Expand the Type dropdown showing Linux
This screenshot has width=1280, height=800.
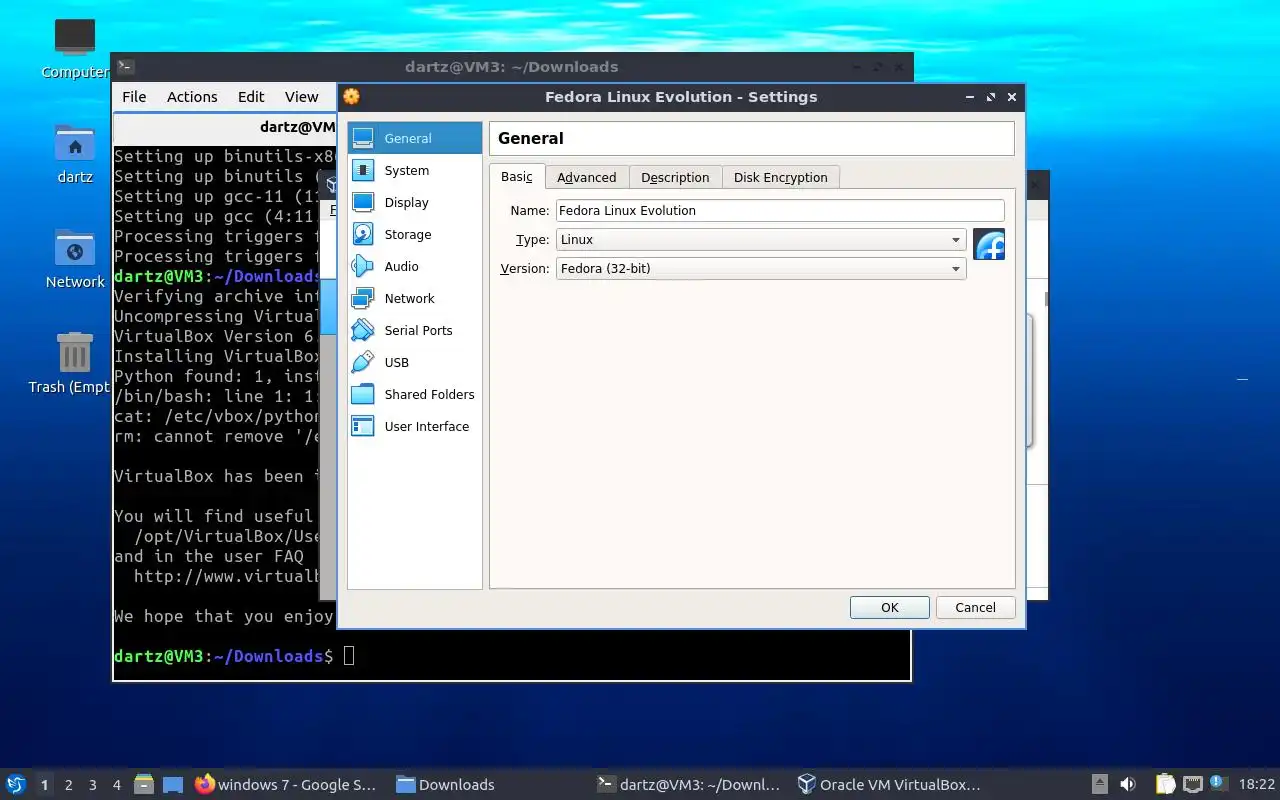(x=761, y=240)
